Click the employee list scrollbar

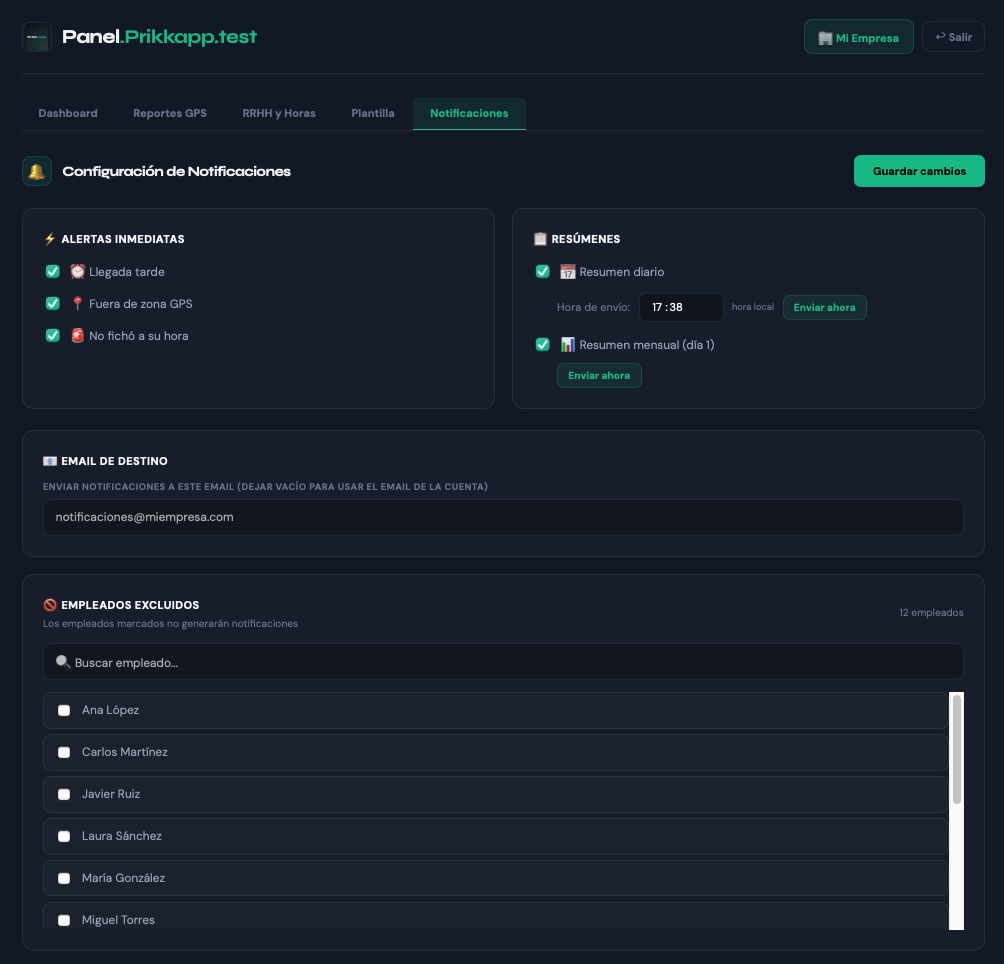(x=956, y=750)
